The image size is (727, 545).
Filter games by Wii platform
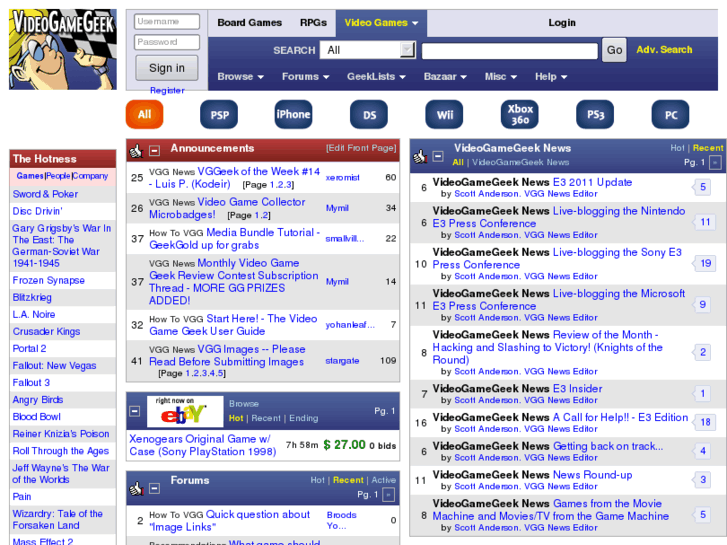(444, 115)
